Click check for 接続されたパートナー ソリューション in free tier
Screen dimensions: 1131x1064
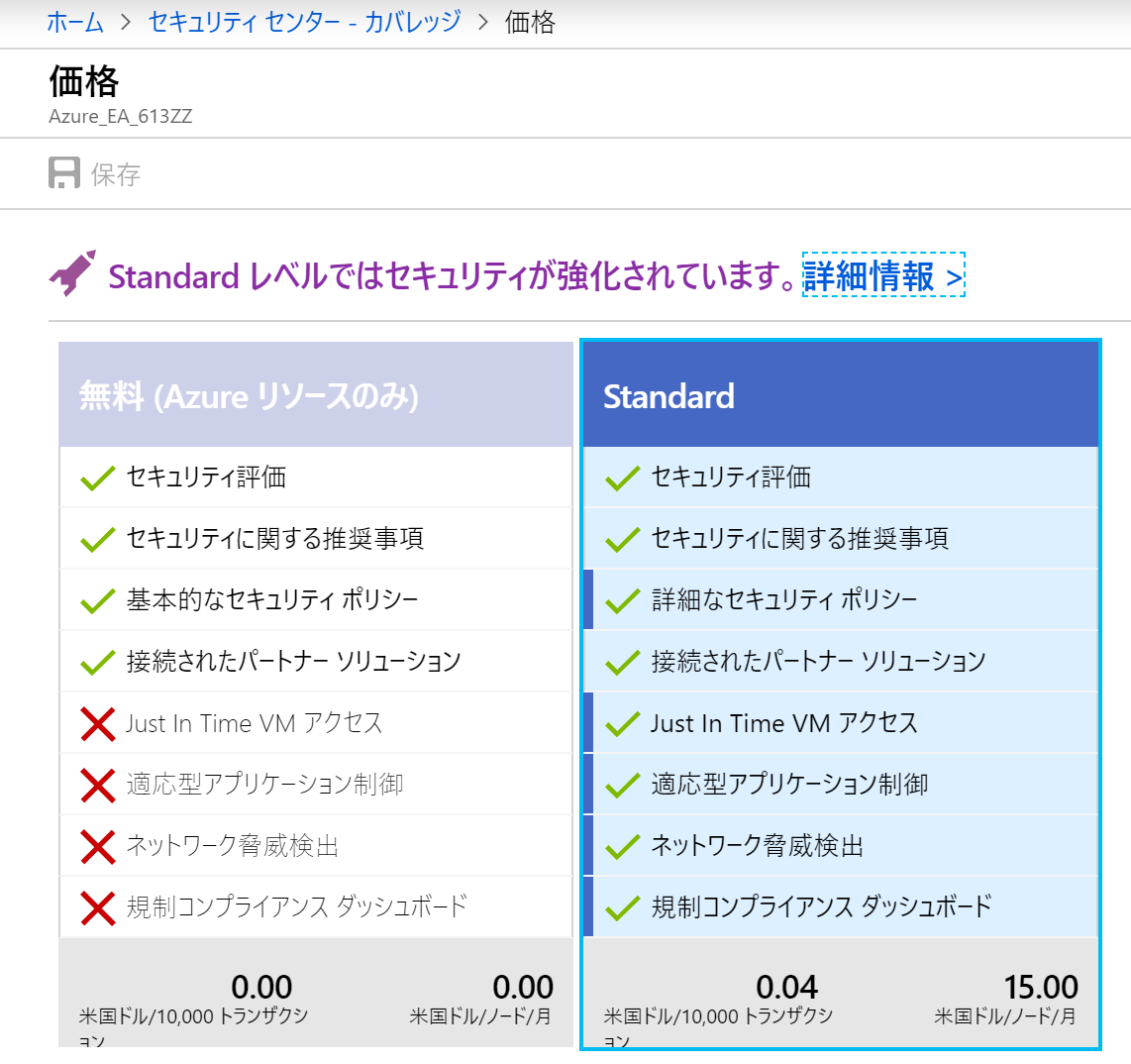(97, 662)
